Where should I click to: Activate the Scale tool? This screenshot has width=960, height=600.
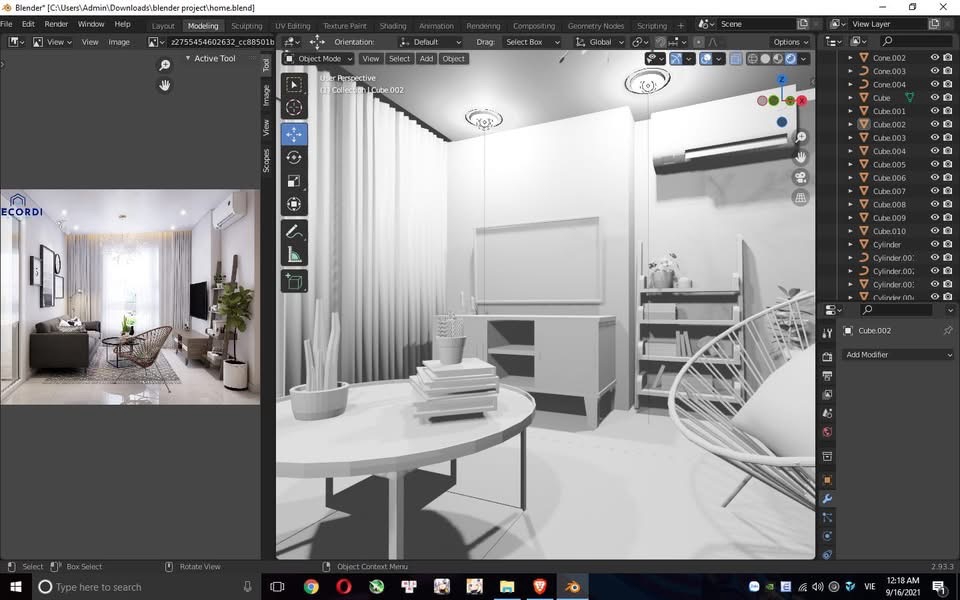click(294, 181)
